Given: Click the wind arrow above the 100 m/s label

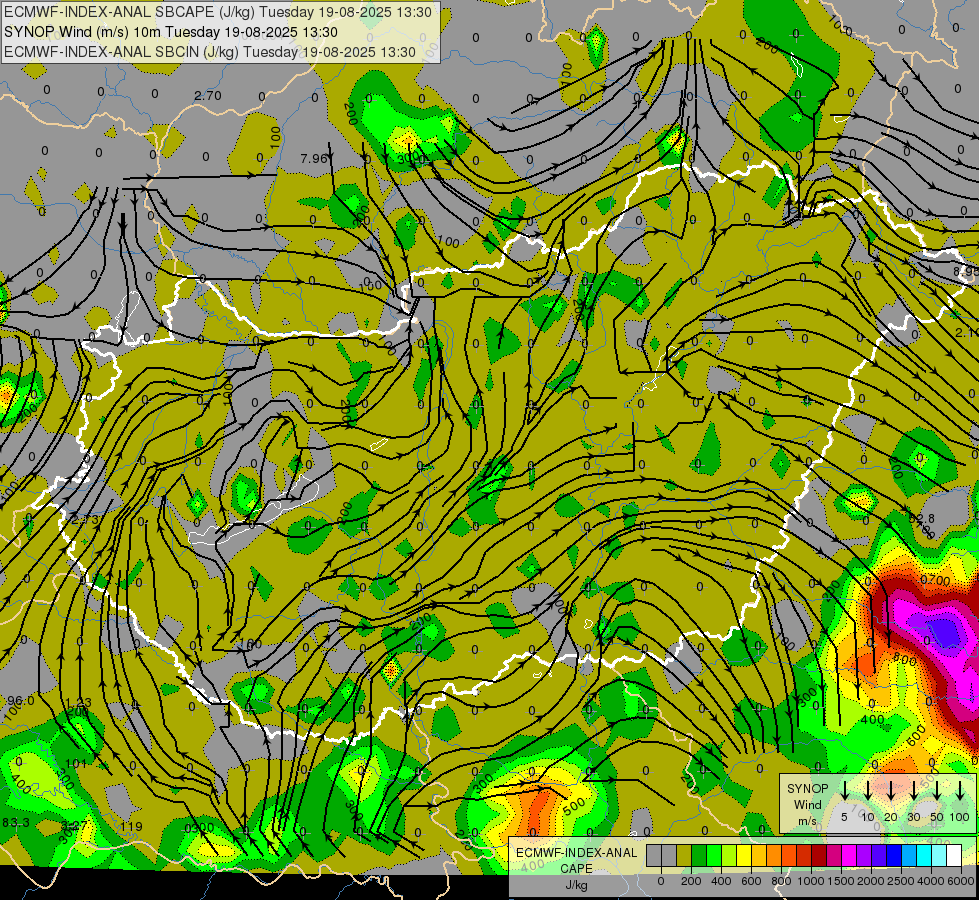Looking at the screenshot, I should tap(960, 791).
